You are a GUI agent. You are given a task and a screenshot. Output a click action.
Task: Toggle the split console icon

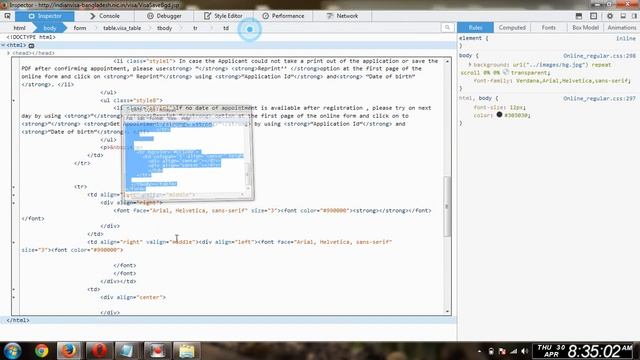[579, 16]
